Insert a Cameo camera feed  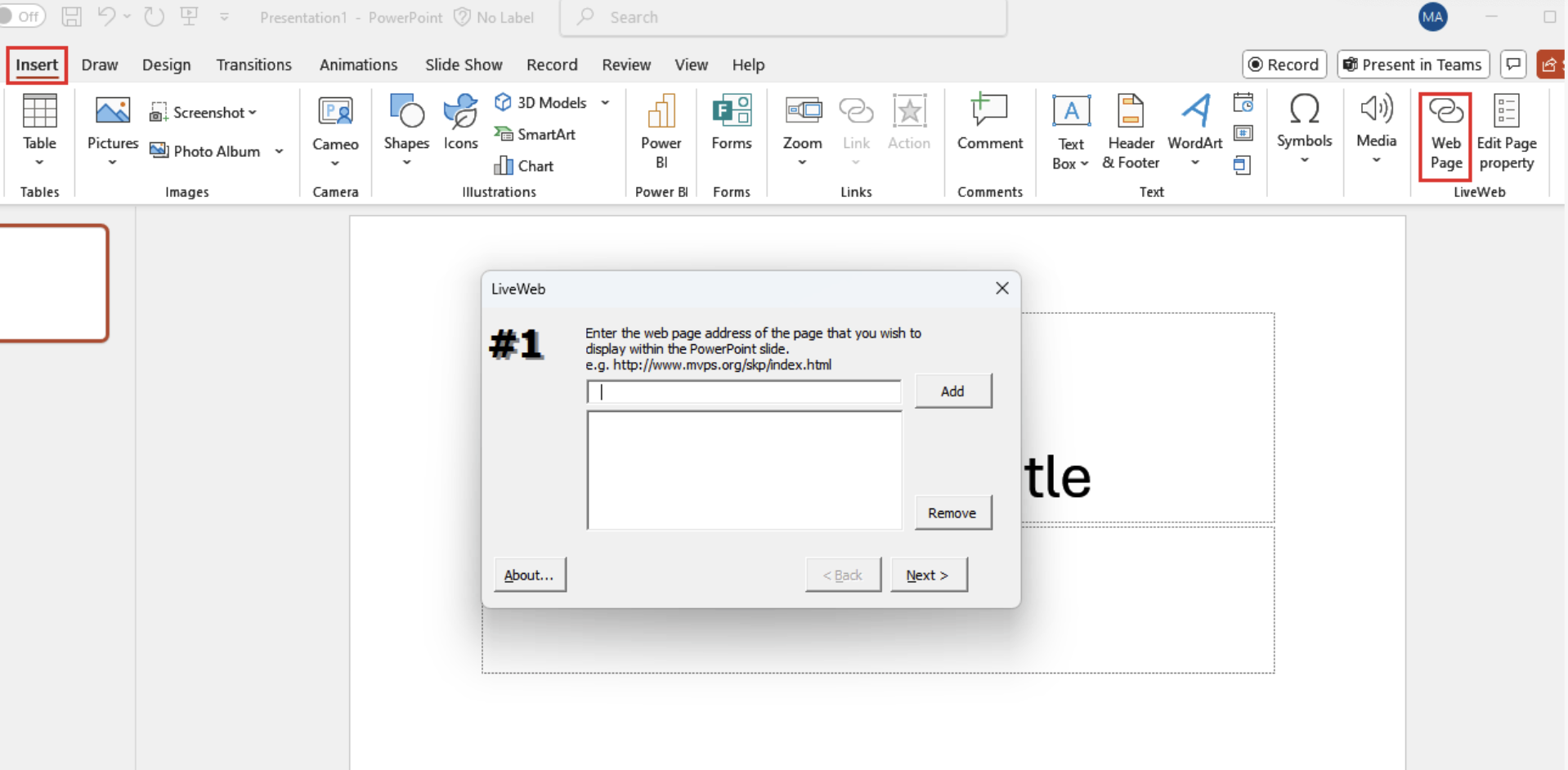(x=335, y=131)
